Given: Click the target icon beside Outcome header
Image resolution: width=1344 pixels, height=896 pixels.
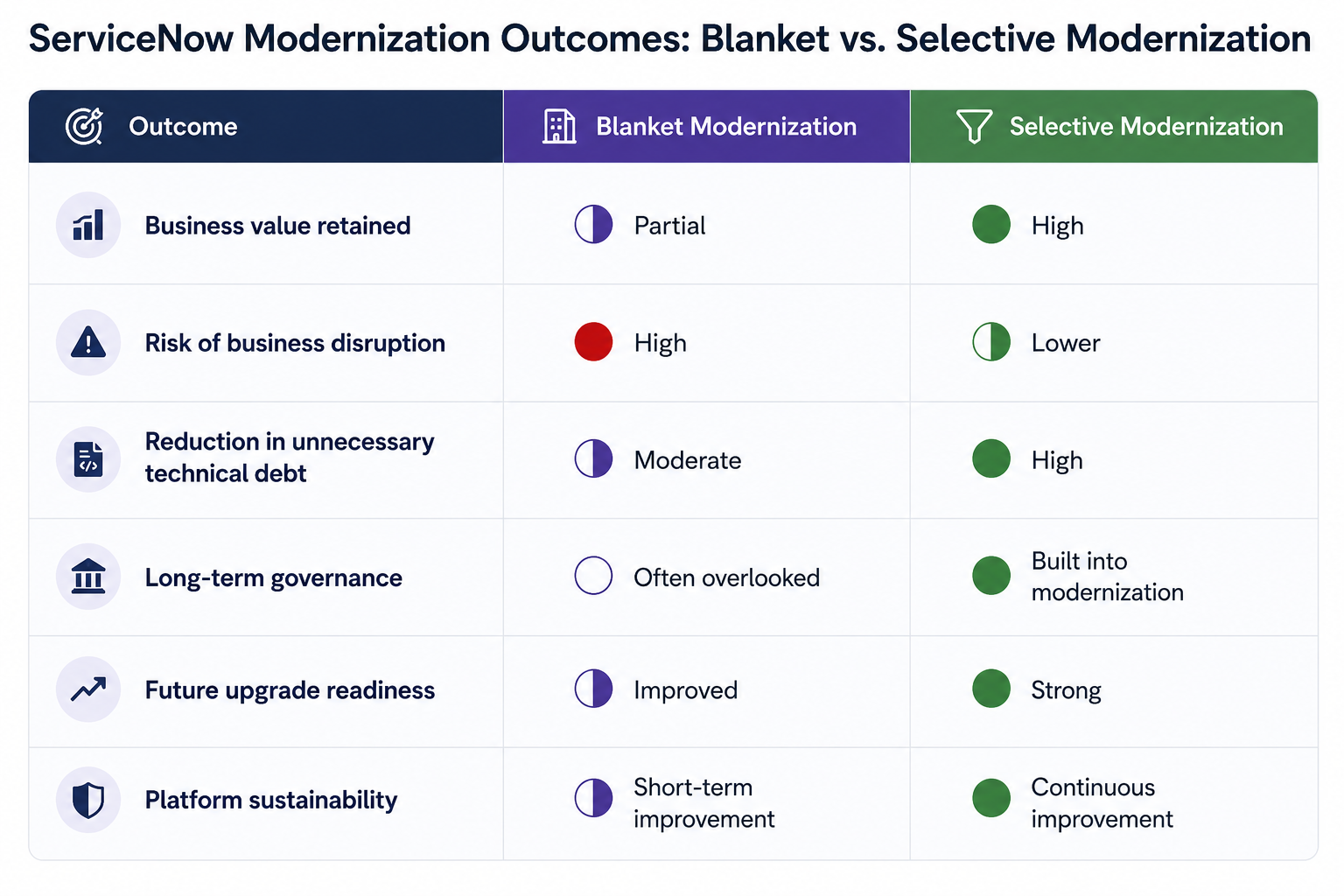Looking at the screenshot, I should click(x=84, y=126).
